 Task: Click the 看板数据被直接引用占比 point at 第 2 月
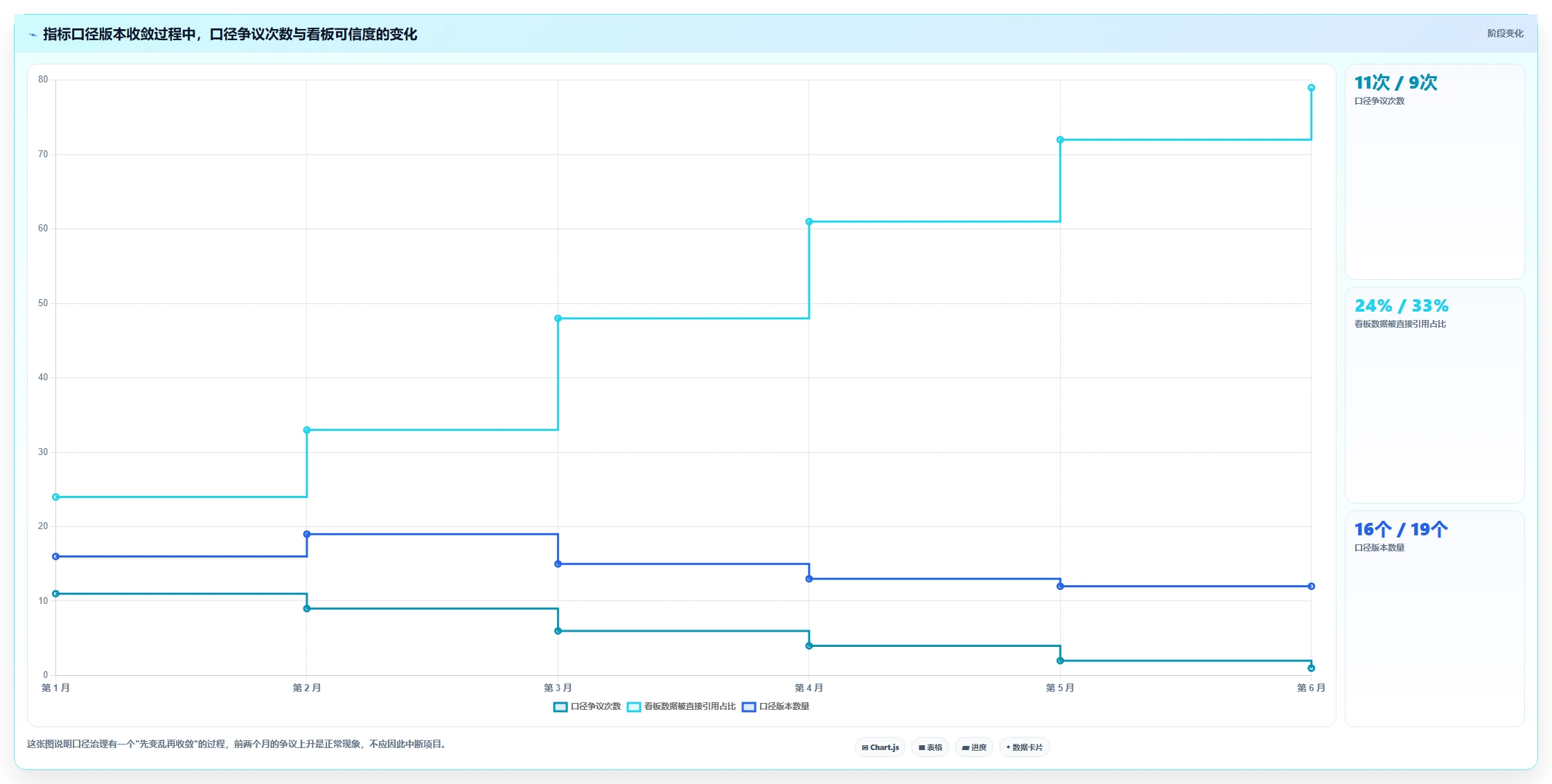[307, 430]
